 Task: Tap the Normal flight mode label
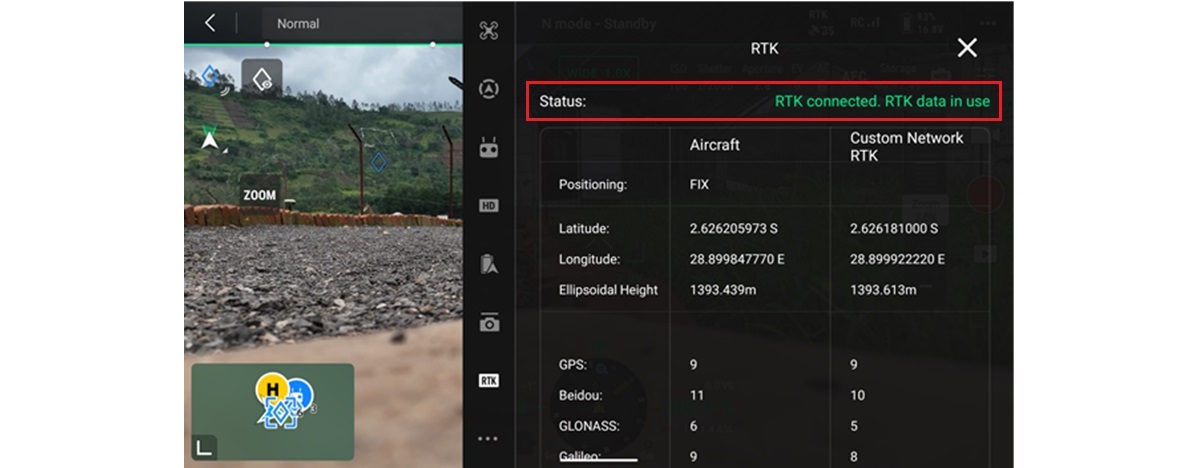pos(298,23)
